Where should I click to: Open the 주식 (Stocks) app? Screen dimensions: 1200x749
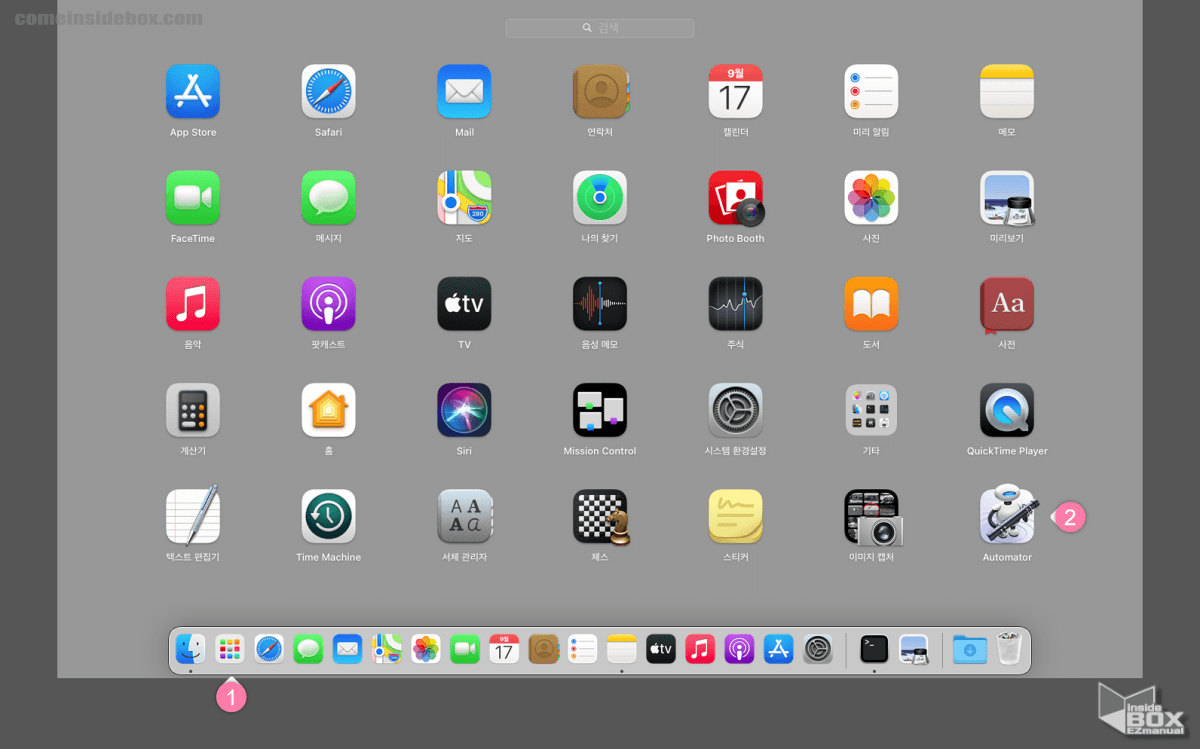click(x=735, y=304)
